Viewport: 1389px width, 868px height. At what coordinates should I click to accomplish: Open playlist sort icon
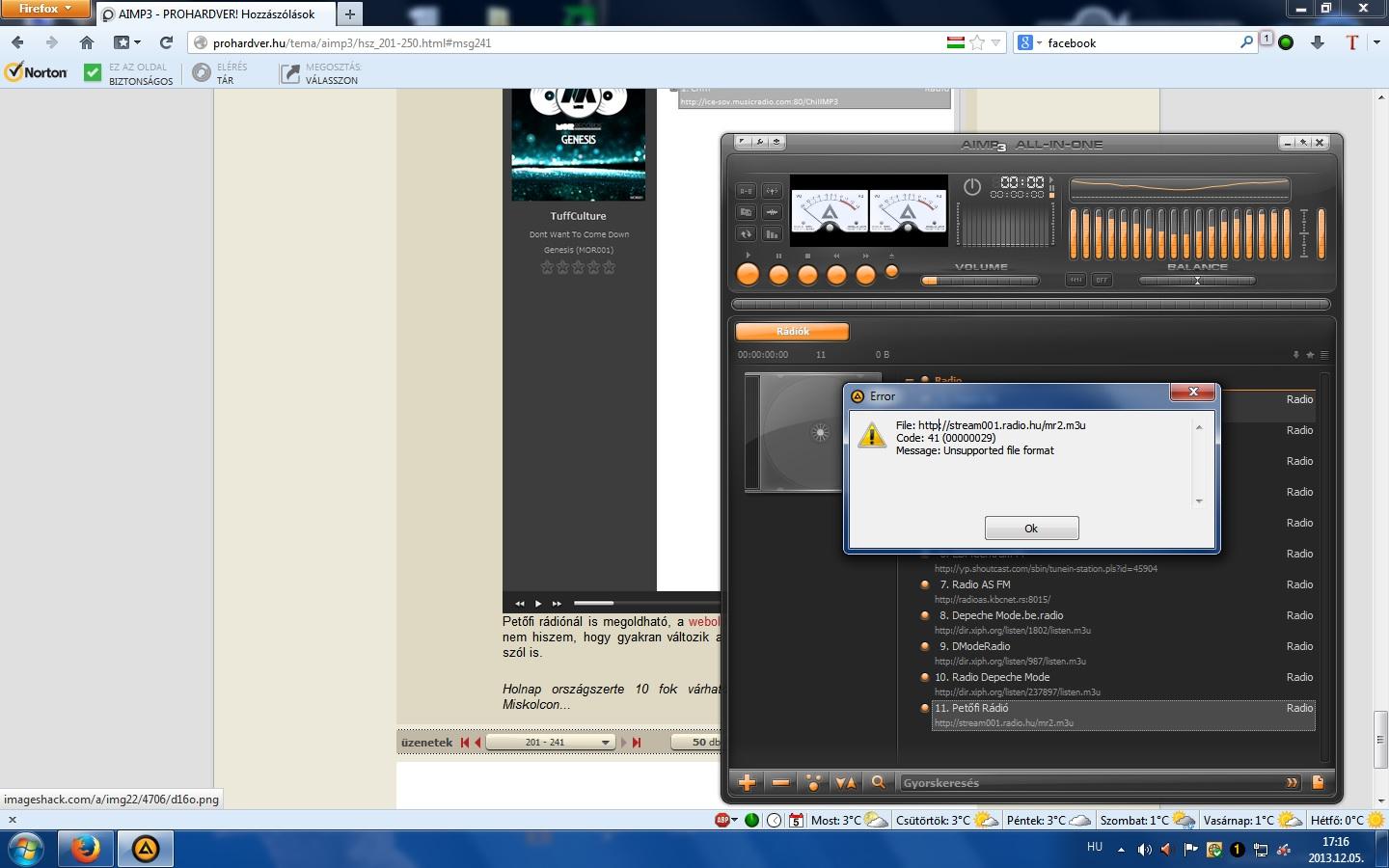point(845,782)
